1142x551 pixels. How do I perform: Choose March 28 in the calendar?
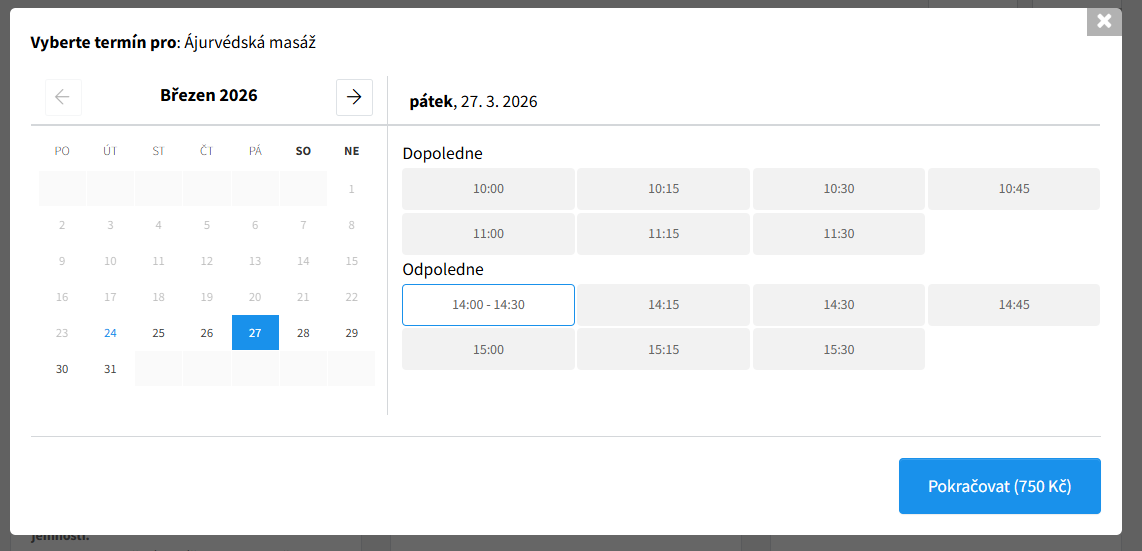(x=303, y=333)
